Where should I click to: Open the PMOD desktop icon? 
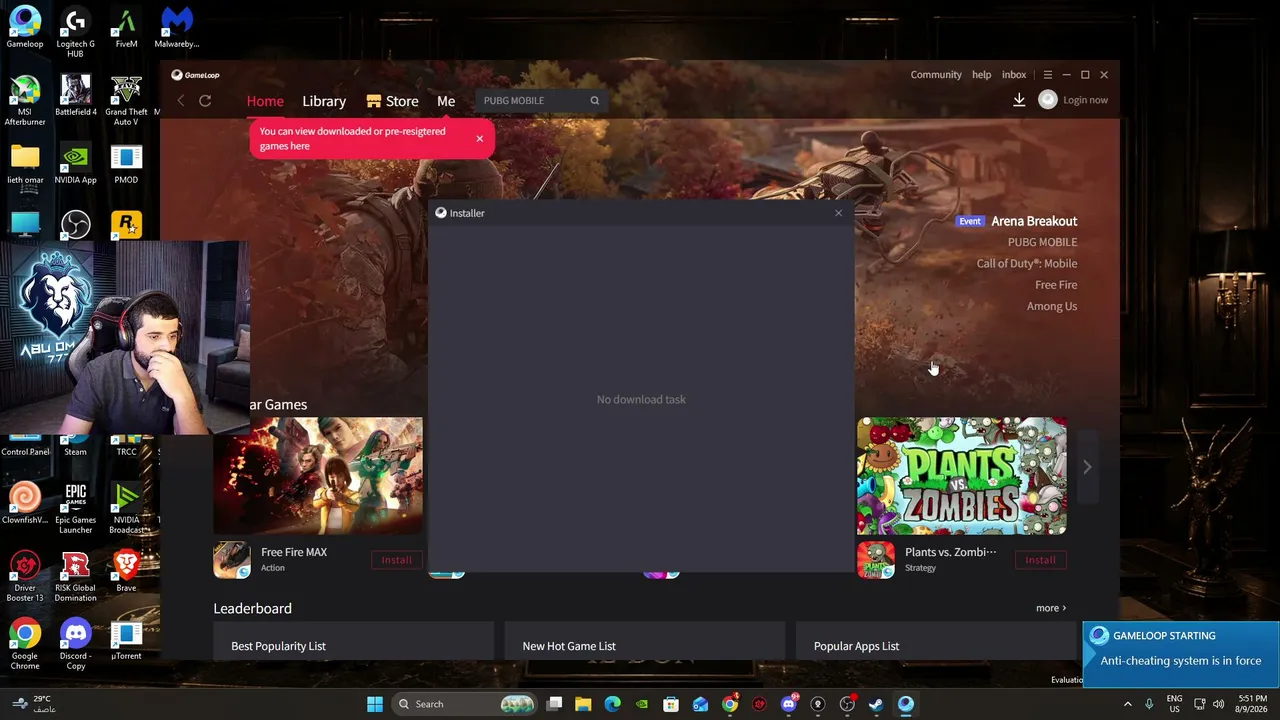pyautogui.click(x=126, y=164)
